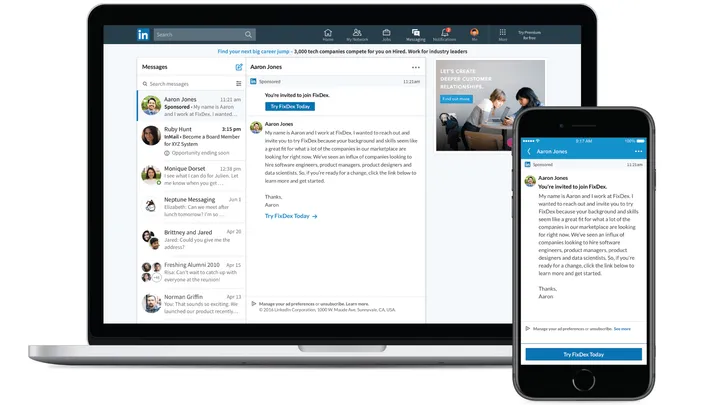Tap the three-dots menu on phone

[638, 152]
